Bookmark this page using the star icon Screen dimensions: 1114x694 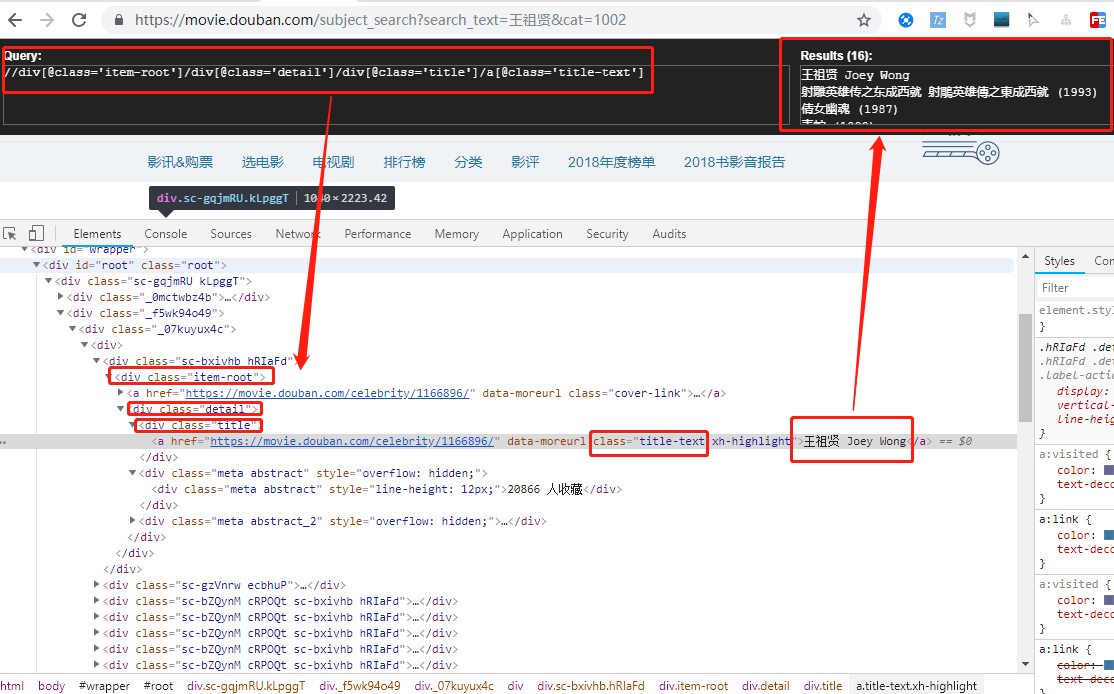(863, 20)
